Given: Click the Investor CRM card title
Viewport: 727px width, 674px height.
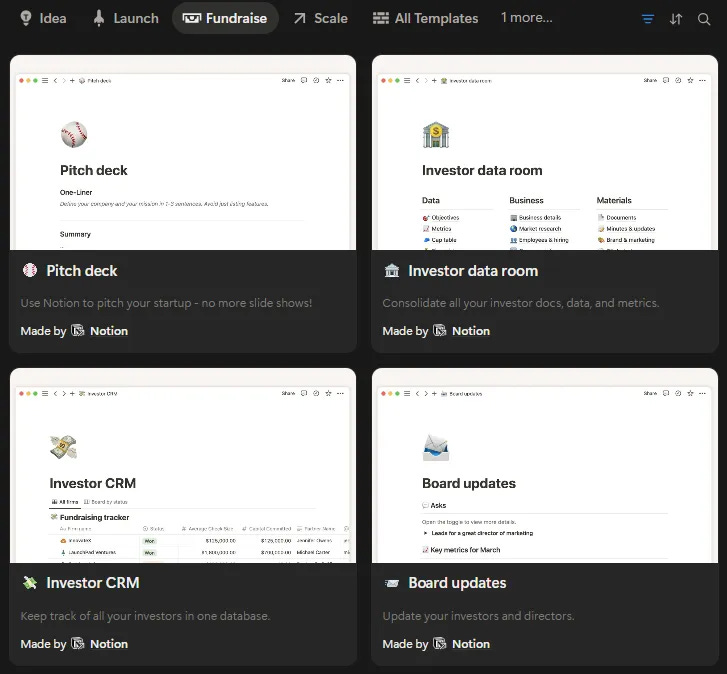Looking at the screenshot, I should pyautogui.click(x=93, y=583).
